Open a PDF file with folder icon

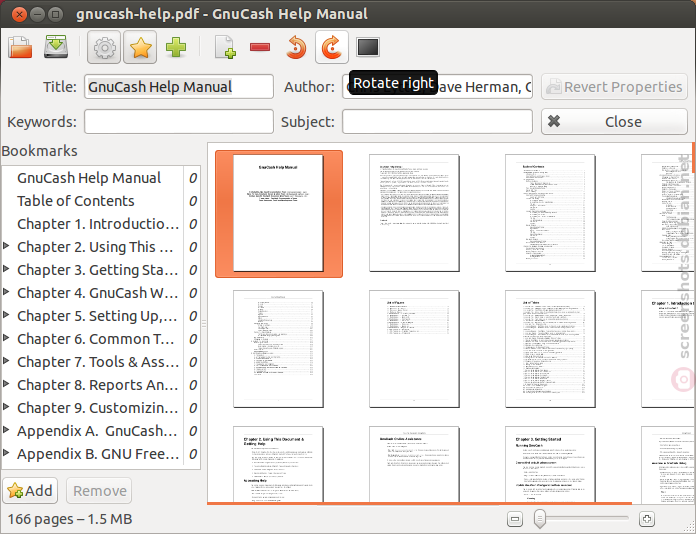20,47
